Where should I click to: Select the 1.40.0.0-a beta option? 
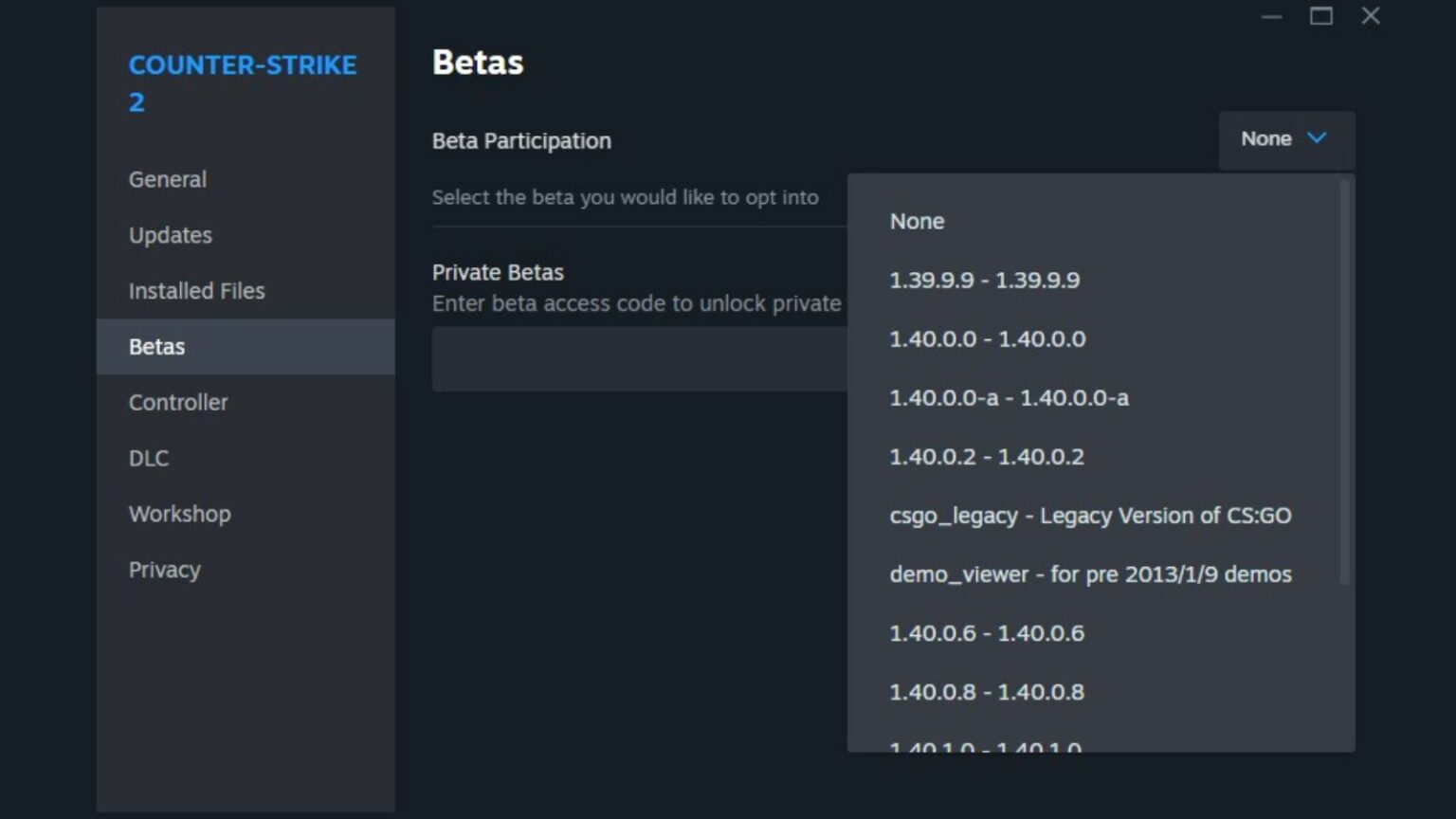coord(1009,398)
